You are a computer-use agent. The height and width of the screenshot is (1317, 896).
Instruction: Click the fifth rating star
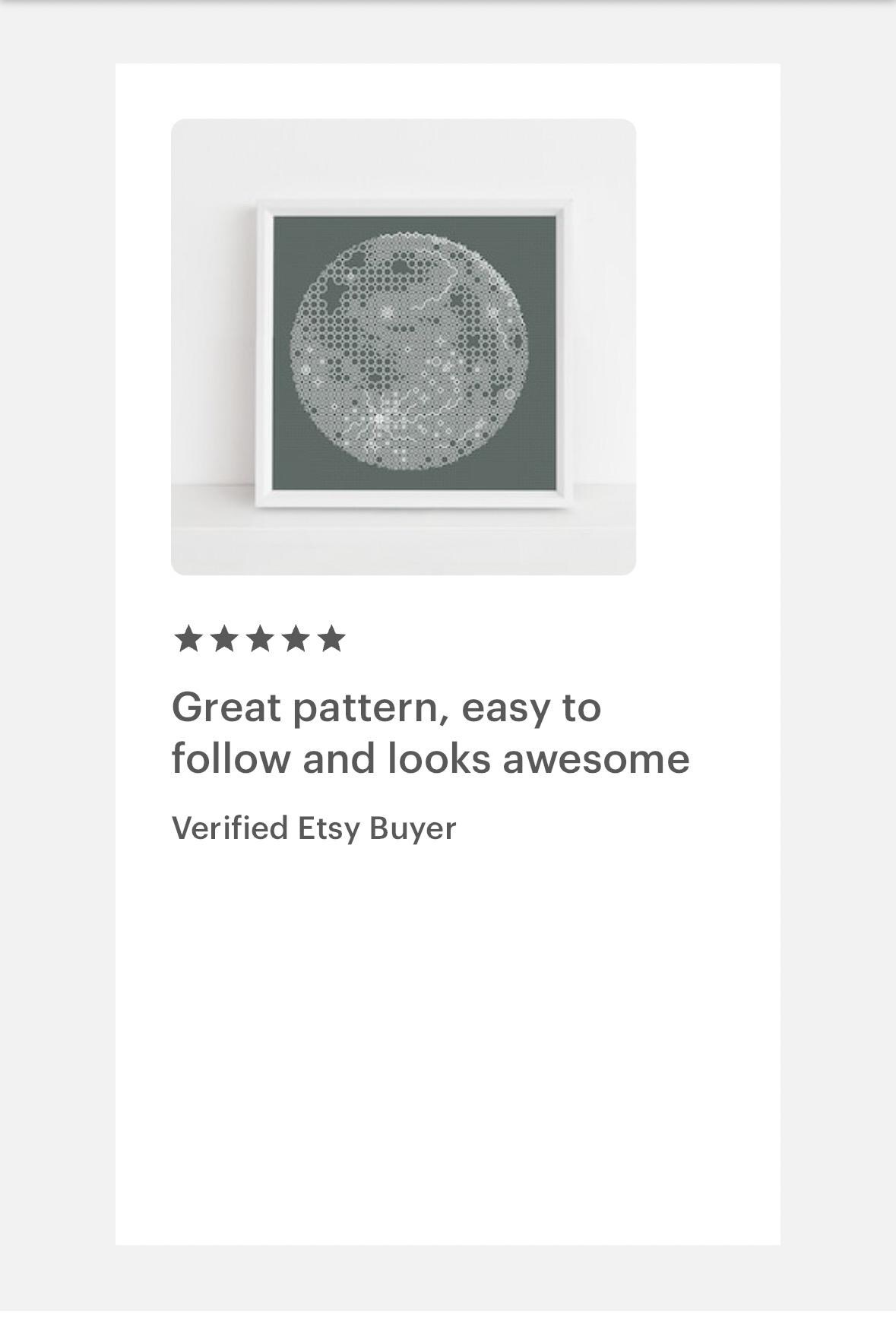coord(331,638)
